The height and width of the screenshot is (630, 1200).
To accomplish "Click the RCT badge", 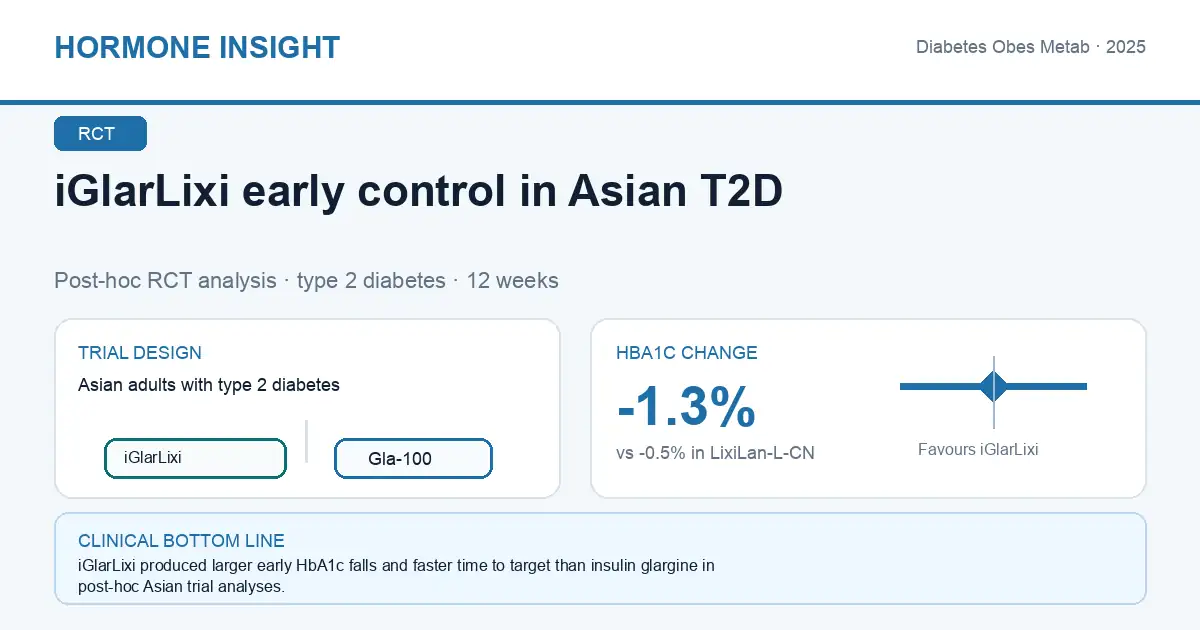I will pos(100,134).
